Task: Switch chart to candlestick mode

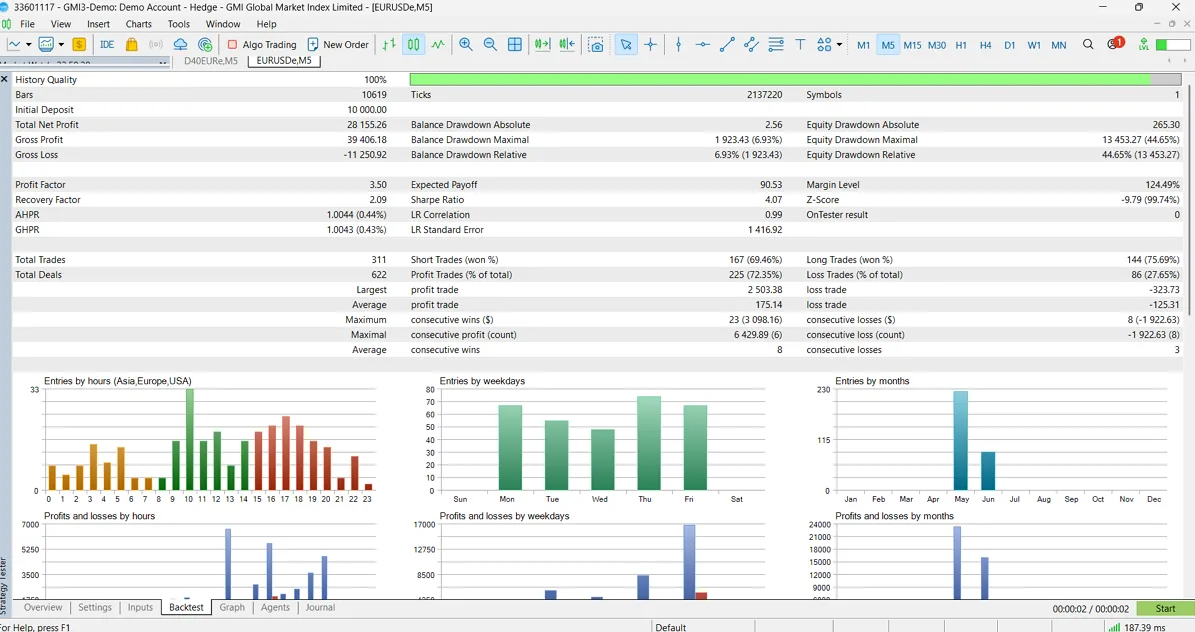Action: (x=413, y=44)
